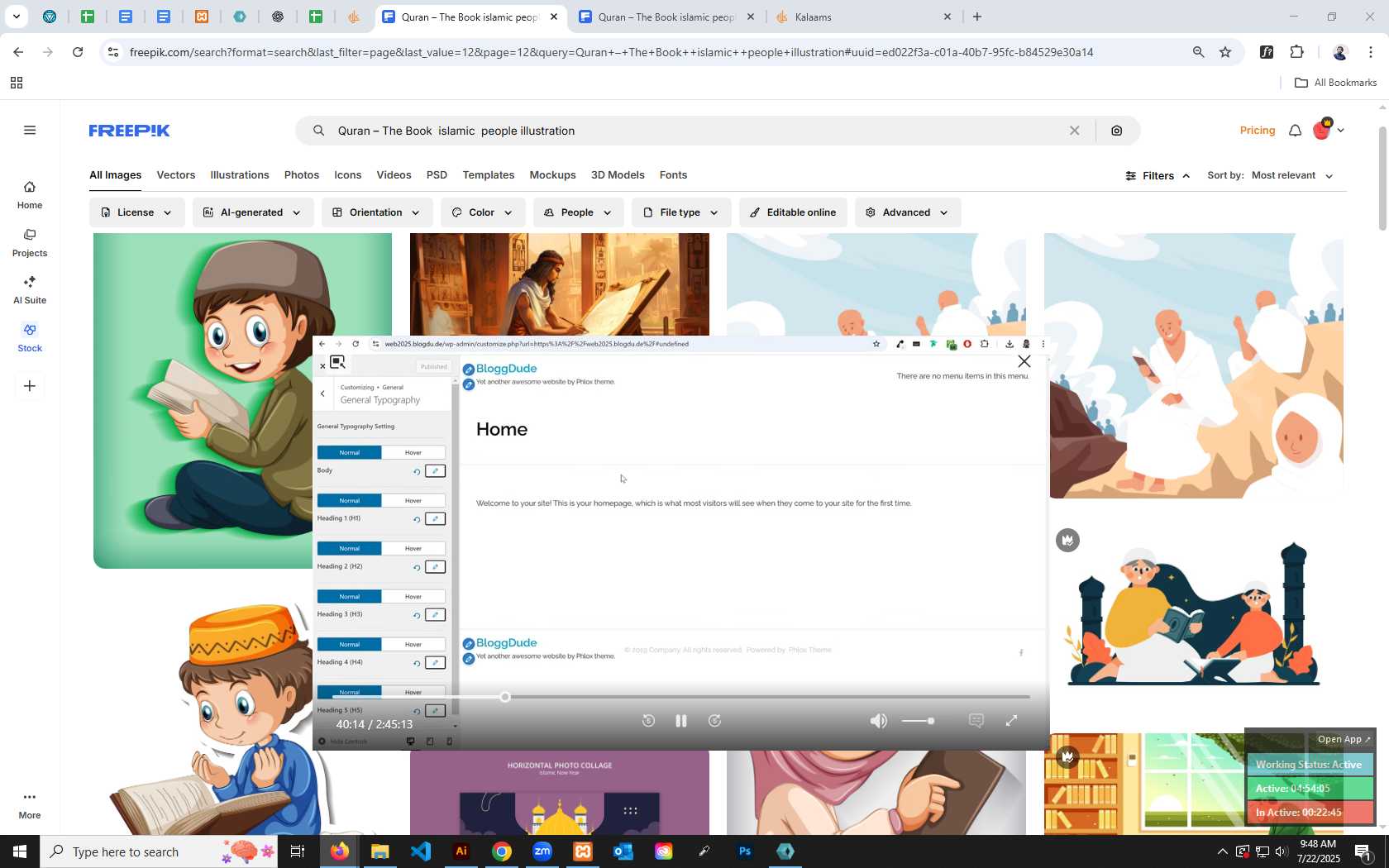Click Open App in tracker widget
The image size is (1389, 868).
point(1344,740)
